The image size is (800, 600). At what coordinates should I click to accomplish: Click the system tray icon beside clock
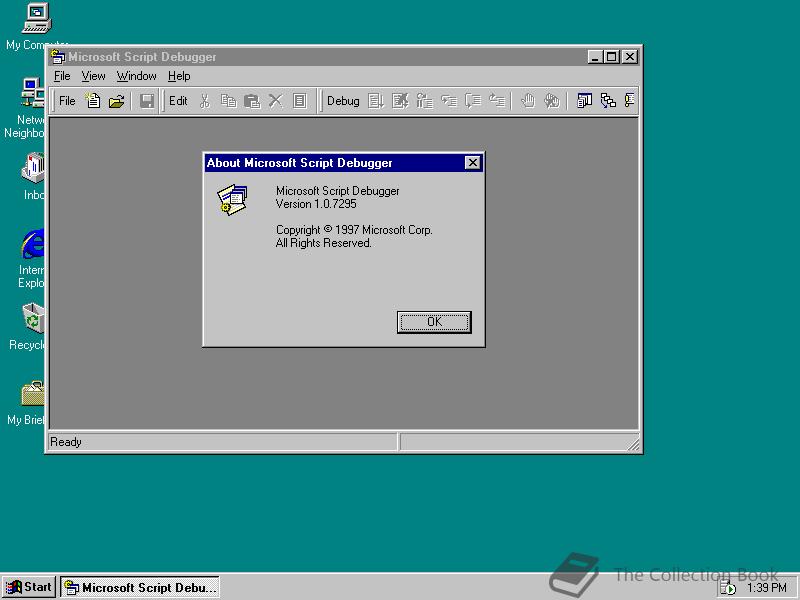click(728, 588)
